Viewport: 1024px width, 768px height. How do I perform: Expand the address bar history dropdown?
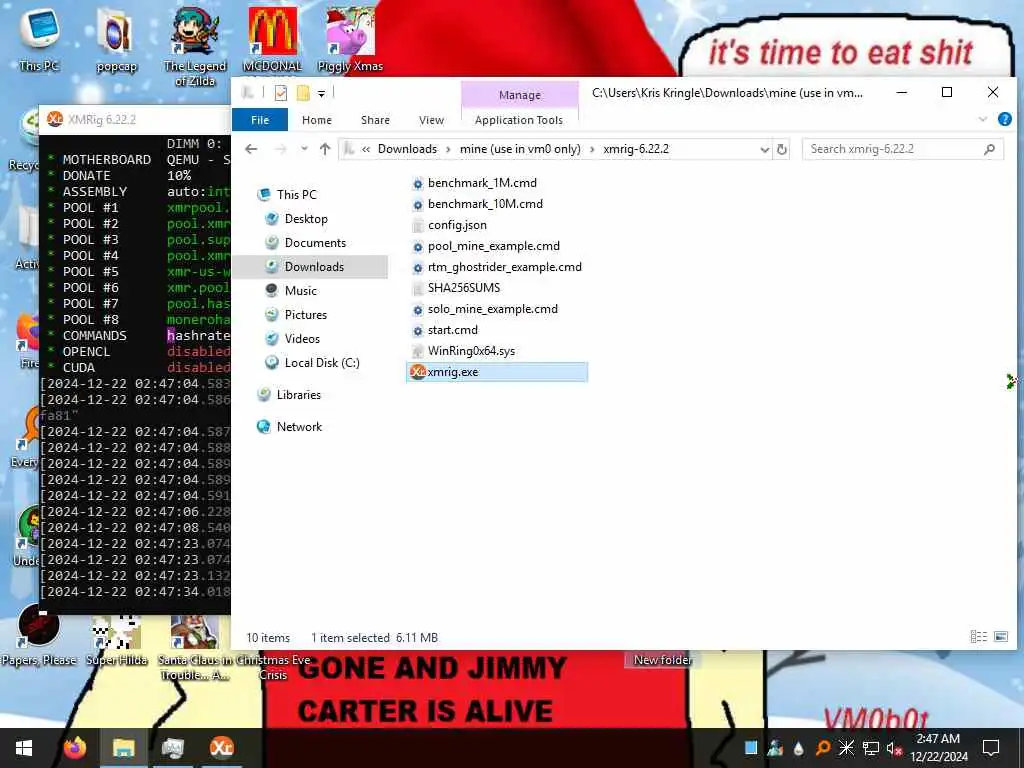coord(764,150)
